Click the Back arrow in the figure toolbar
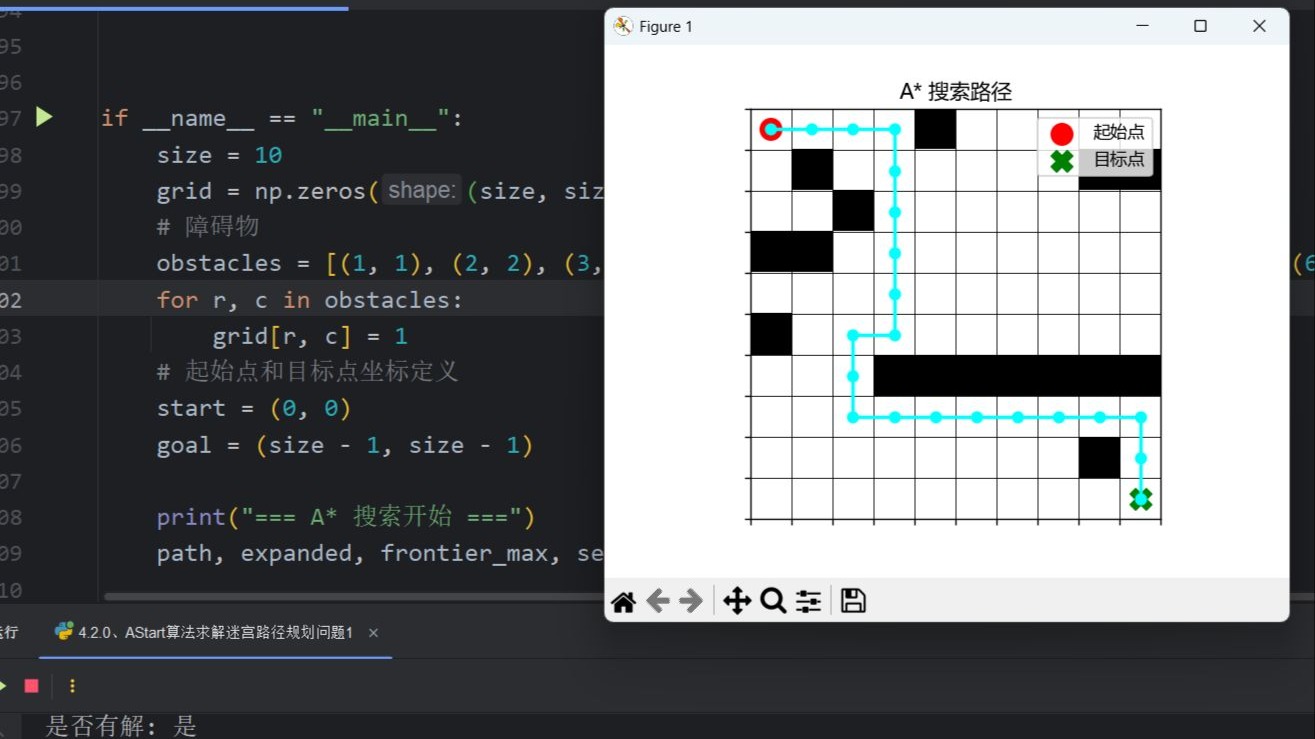 [657, 600]
